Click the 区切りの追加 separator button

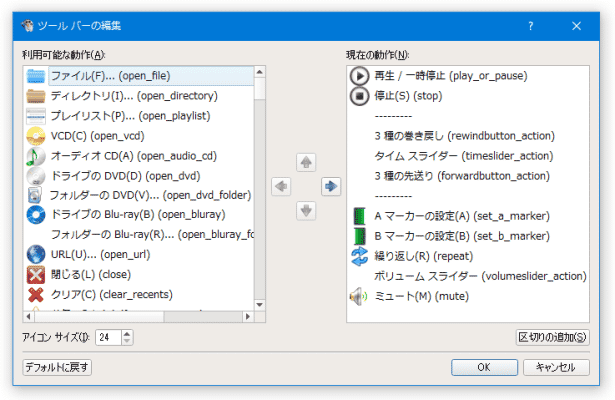(551, 337)
